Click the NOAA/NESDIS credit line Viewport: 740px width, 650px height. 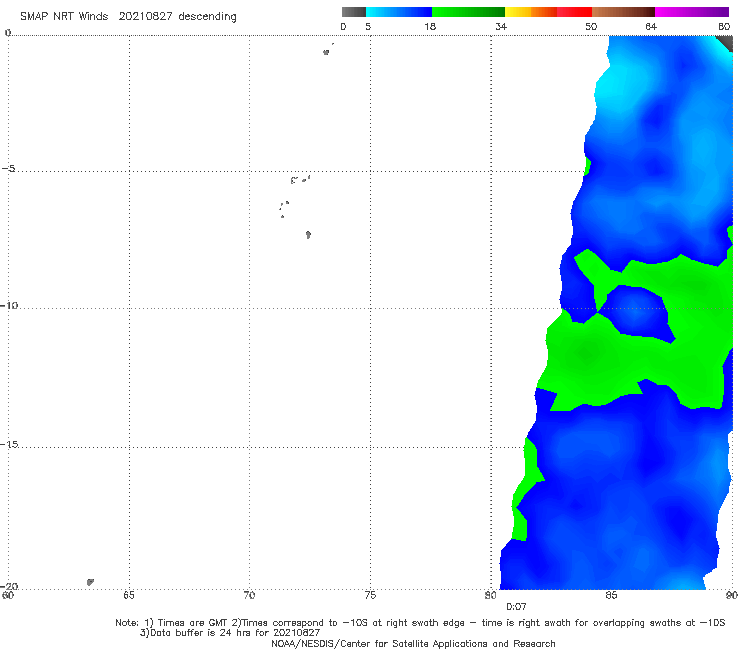[x=413, y=644]
